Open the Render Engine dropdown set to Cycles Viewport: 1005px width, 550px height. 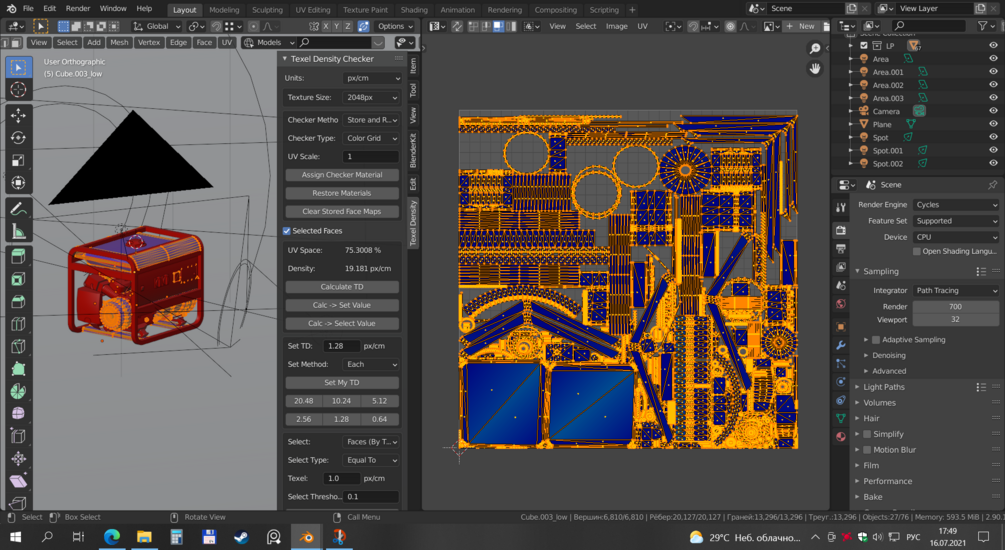(x=955, y=205)
